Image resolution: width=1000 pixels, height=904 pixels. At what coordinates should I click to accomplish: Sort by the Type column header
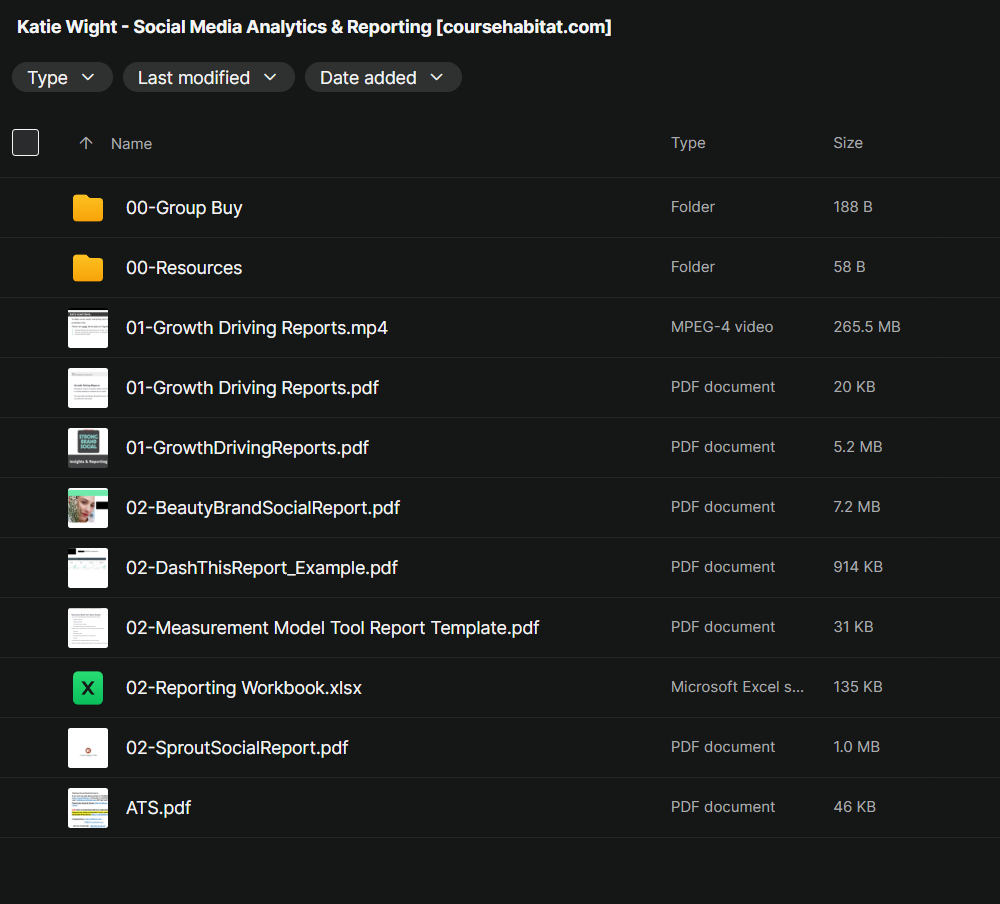pos(688,143)
